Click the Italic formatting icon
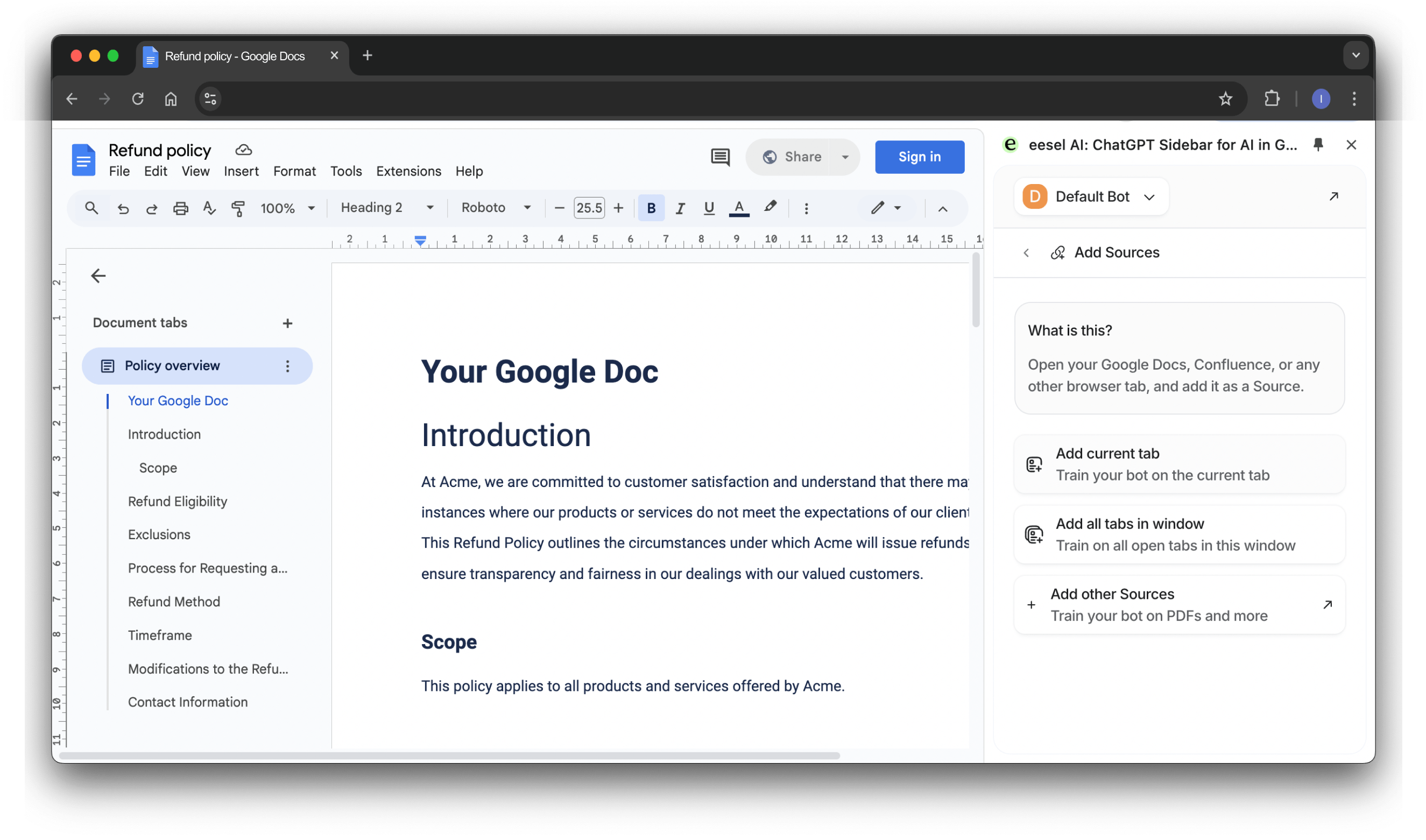 [x=678, y=208]
